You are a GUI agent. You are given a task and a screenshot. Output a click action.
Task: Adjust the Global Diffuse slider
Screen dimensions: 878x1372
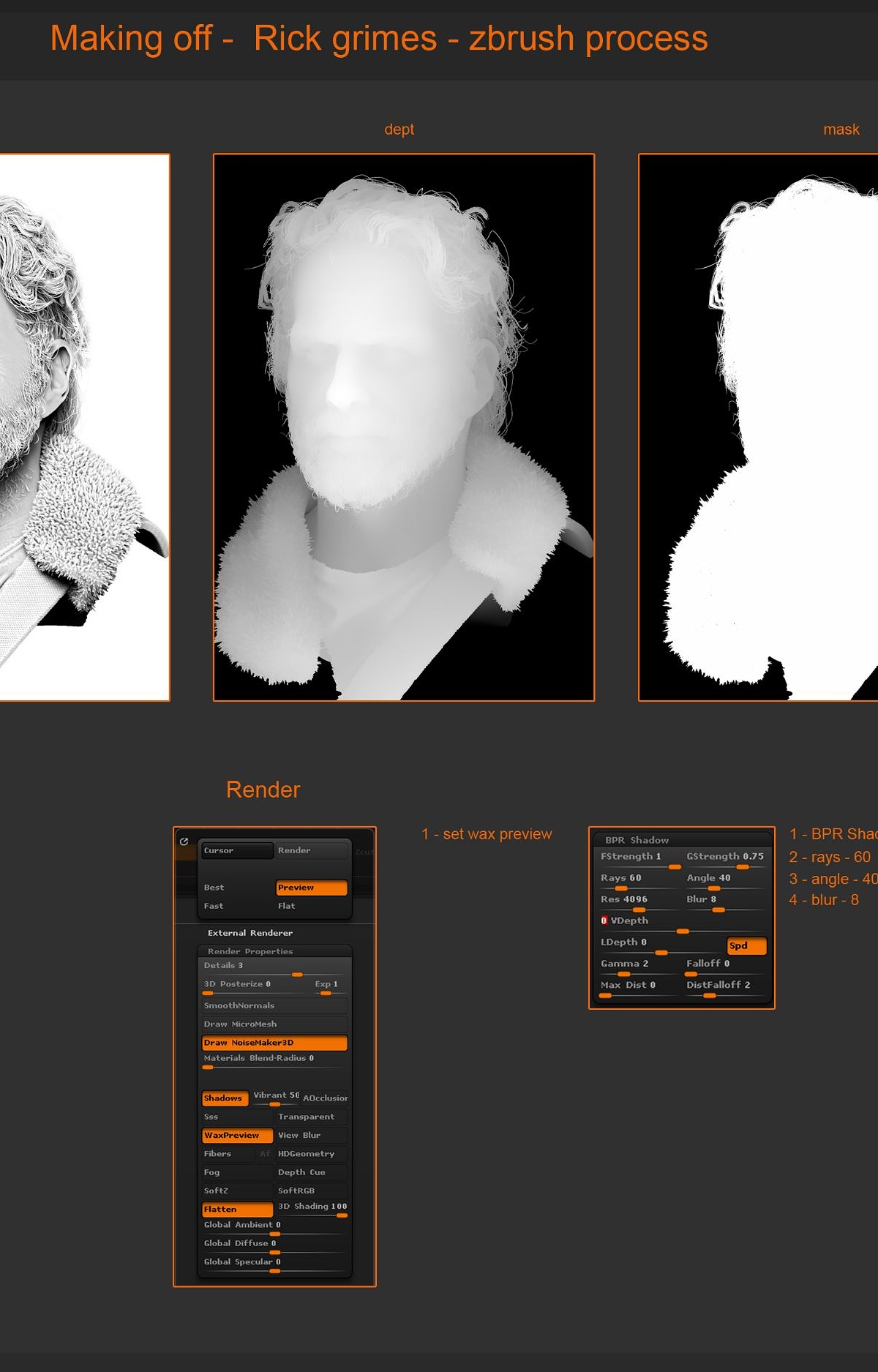(x=274, y=1246)
